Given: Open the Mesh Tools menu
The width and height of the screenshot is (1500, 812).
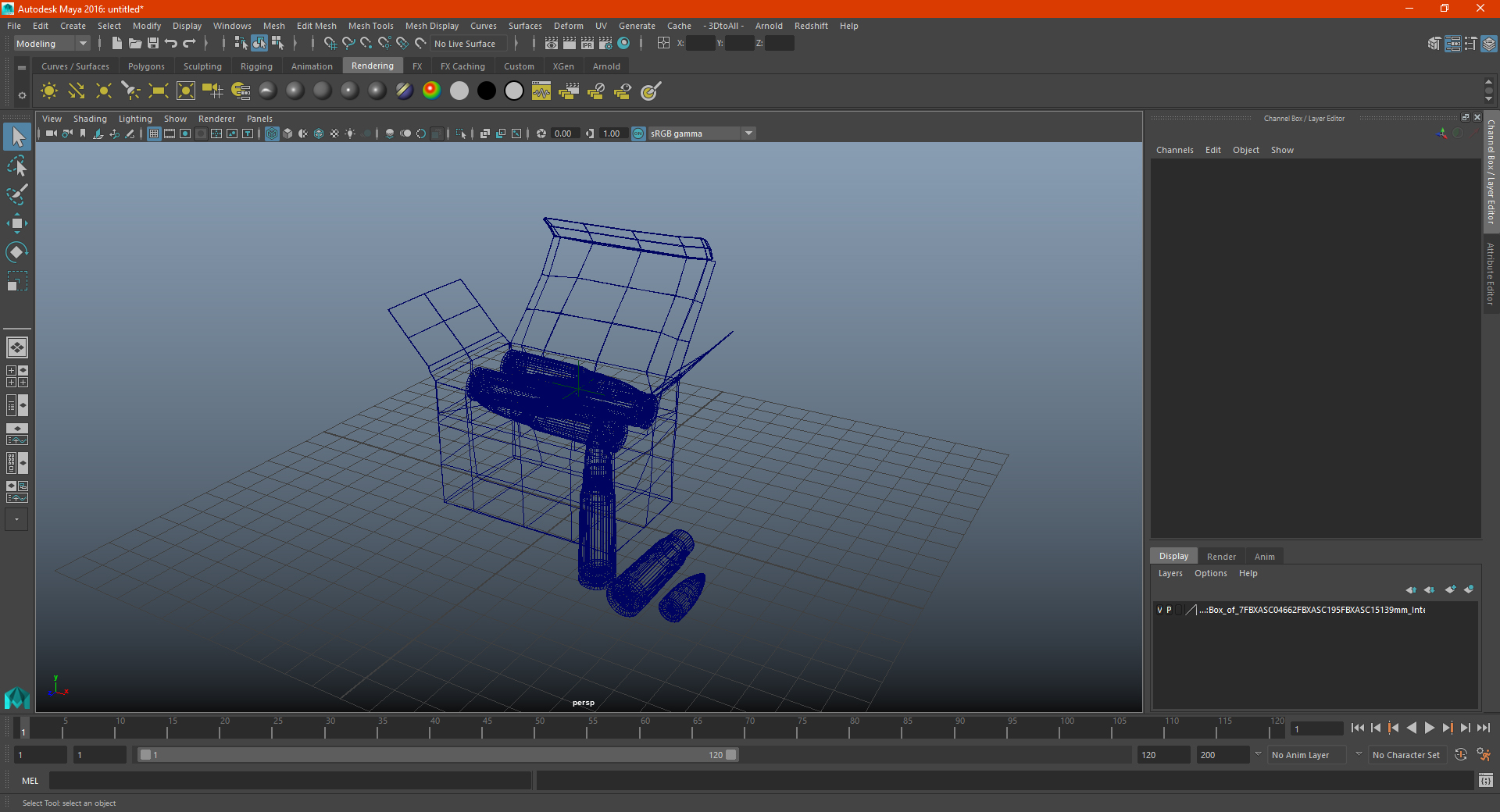Looking at the screenshot, I should (370, 26).
